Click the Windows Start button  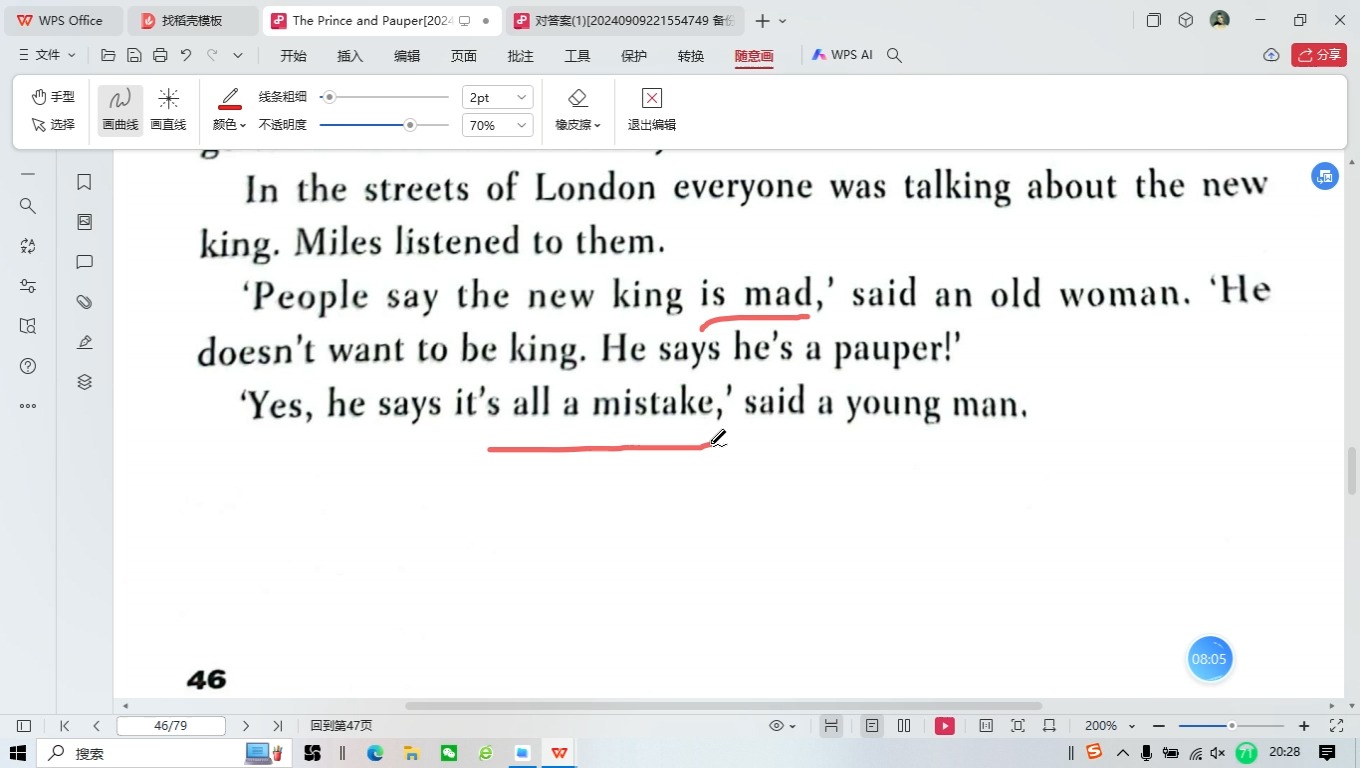18,753
